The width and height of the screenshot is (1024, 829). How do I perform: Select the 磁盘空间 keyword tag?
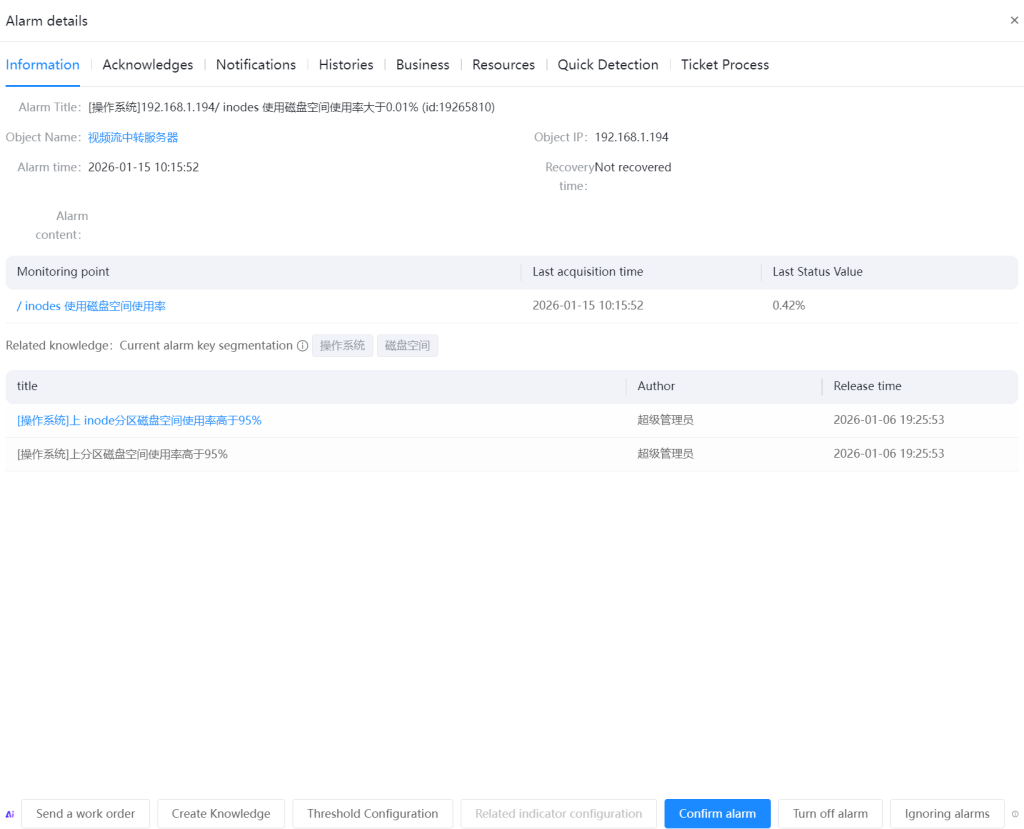click(x=407, y=346)
